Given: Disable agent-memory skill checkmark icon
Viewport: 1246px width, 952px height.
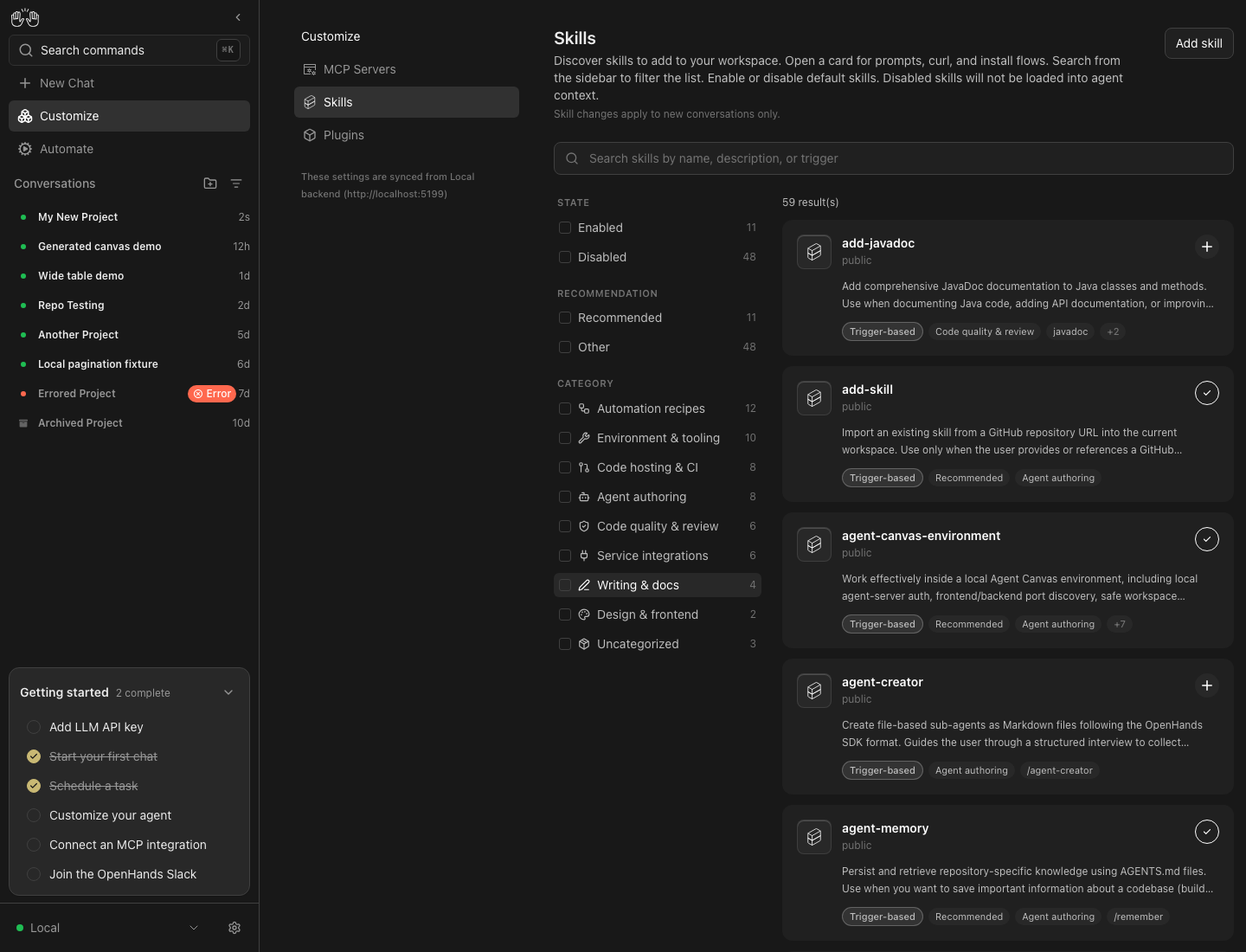Looking at the screenshot, I should (x=1207, y=832).
